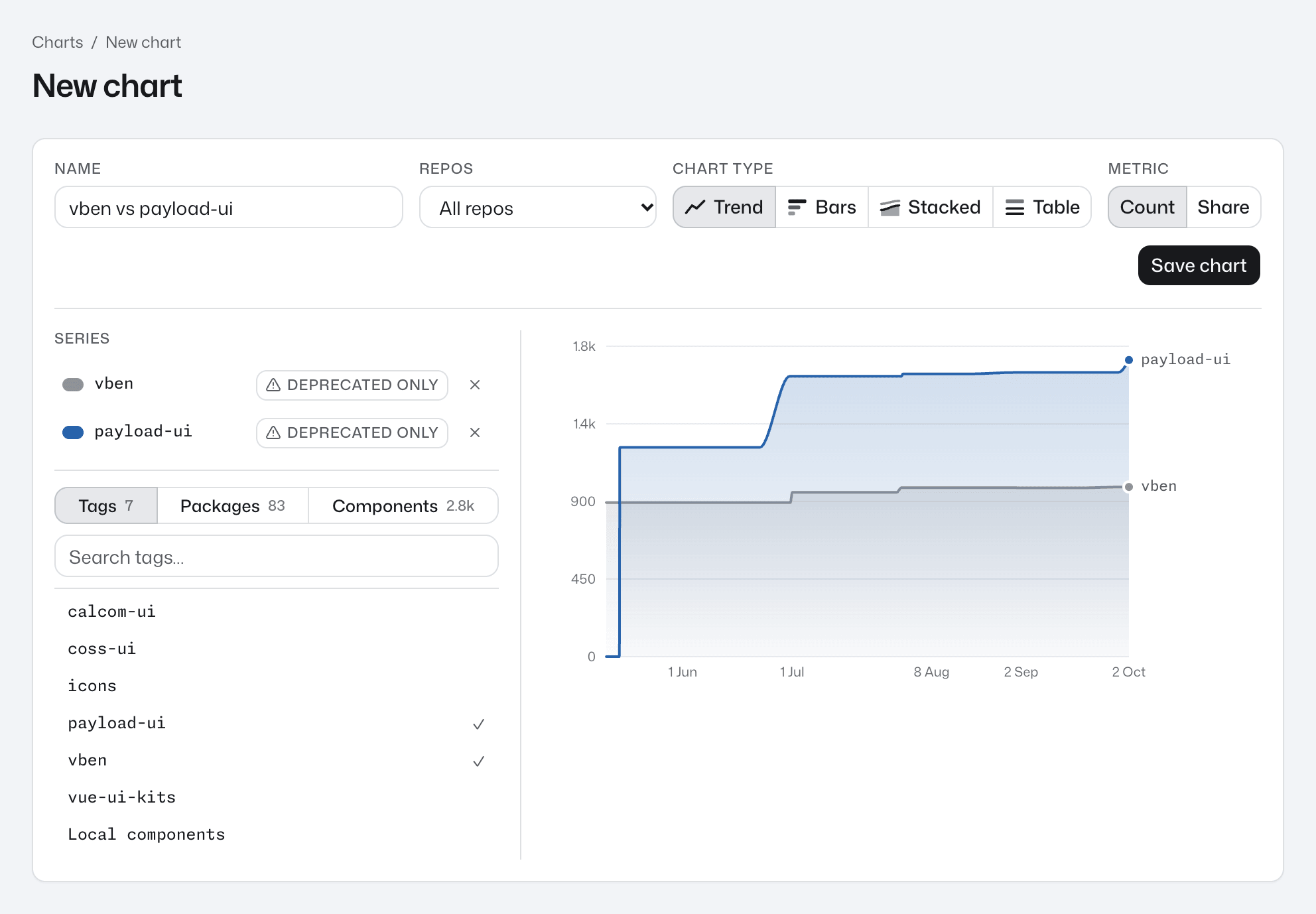This screenshot has width=1316, height=914.
Task: Switch chart type to Table
Action: click(x=1042, y=208)
